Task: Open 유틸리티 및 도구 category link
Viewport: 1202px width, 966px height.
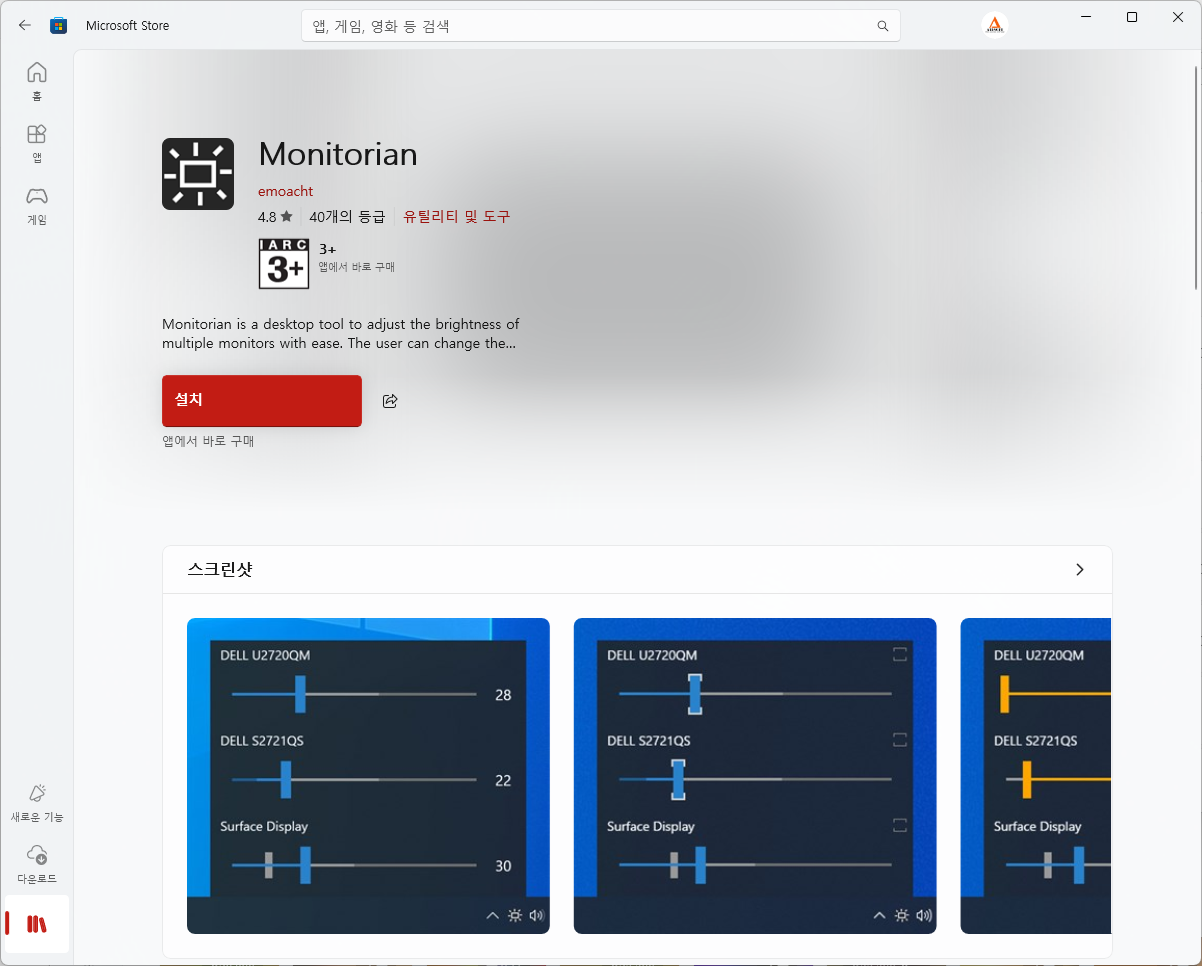Action: (456, 216)
